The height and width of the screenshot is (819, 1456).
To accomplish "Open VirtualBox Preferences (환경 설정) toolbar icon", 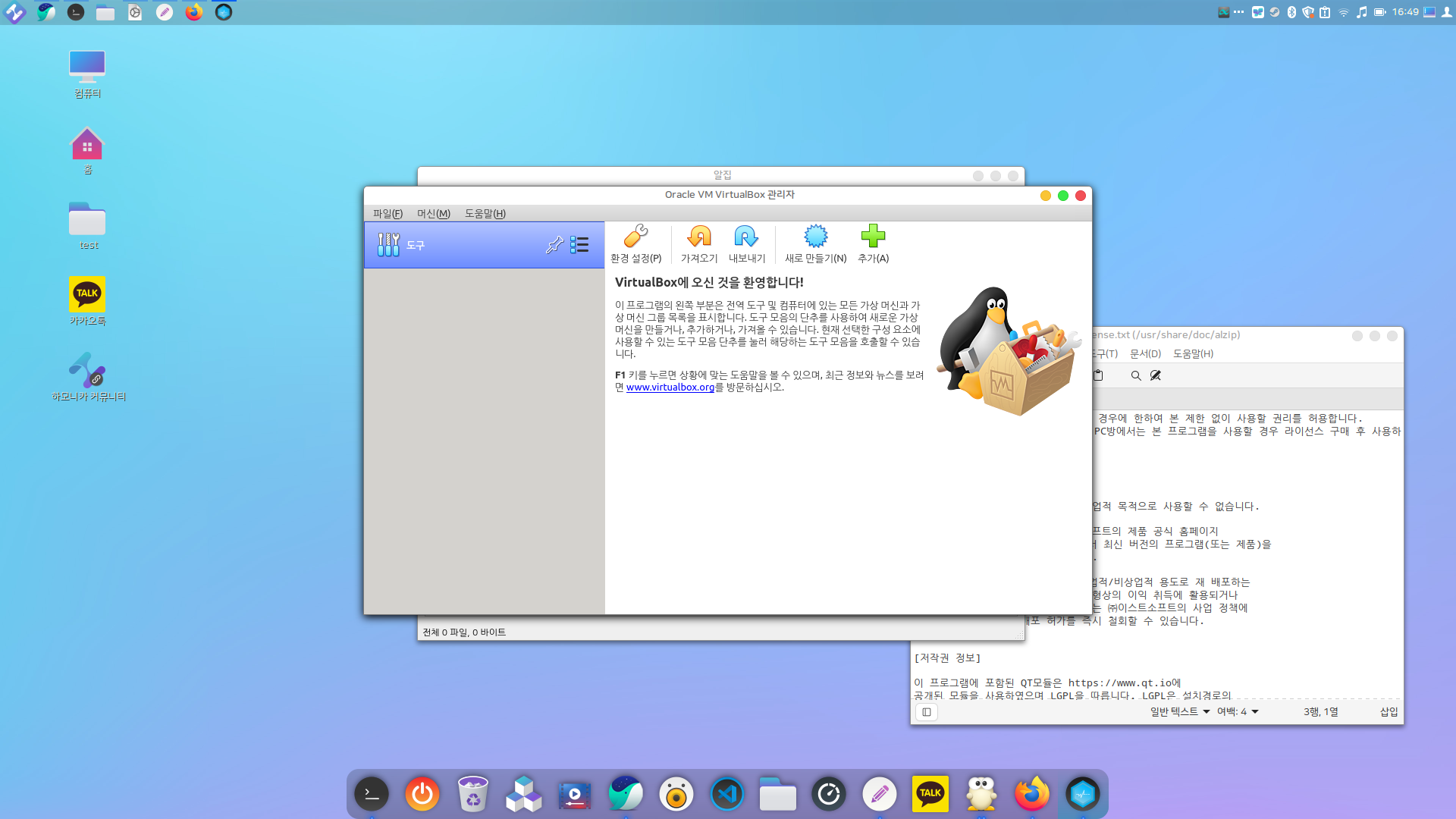I will click(x=635, y=243).
